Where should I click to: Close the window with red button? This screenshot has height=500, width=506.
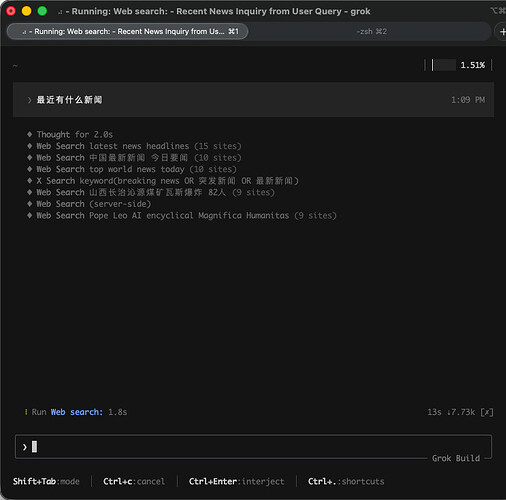11,11
